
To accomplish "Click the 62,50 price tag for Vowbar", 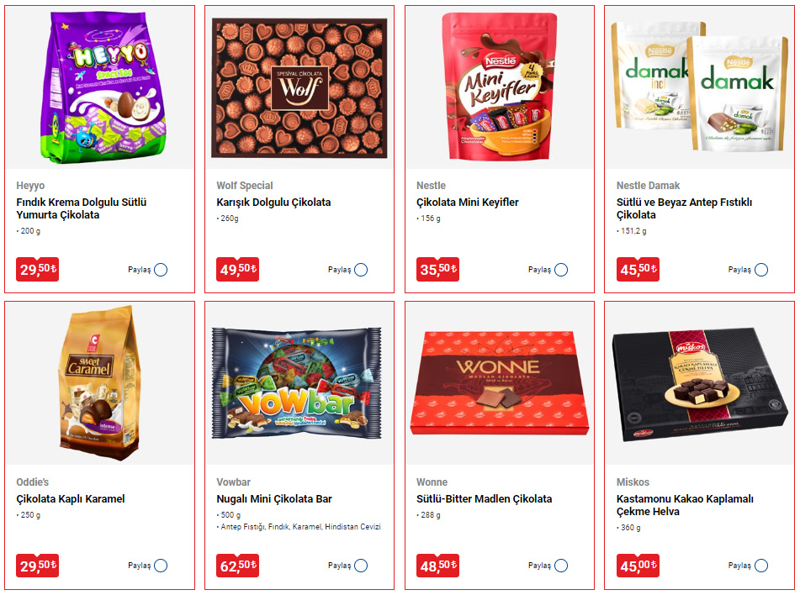I will click(x=237, y=565).
